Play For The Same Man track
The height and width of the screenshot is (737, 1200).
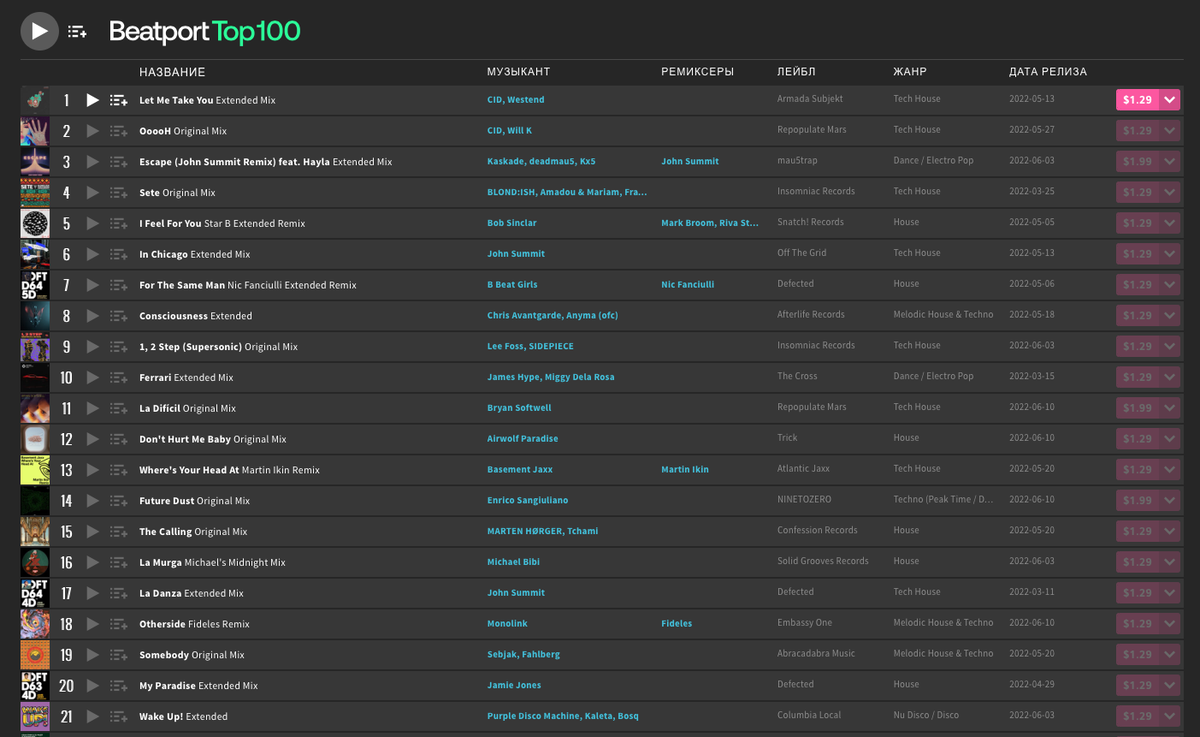[93, 285]
